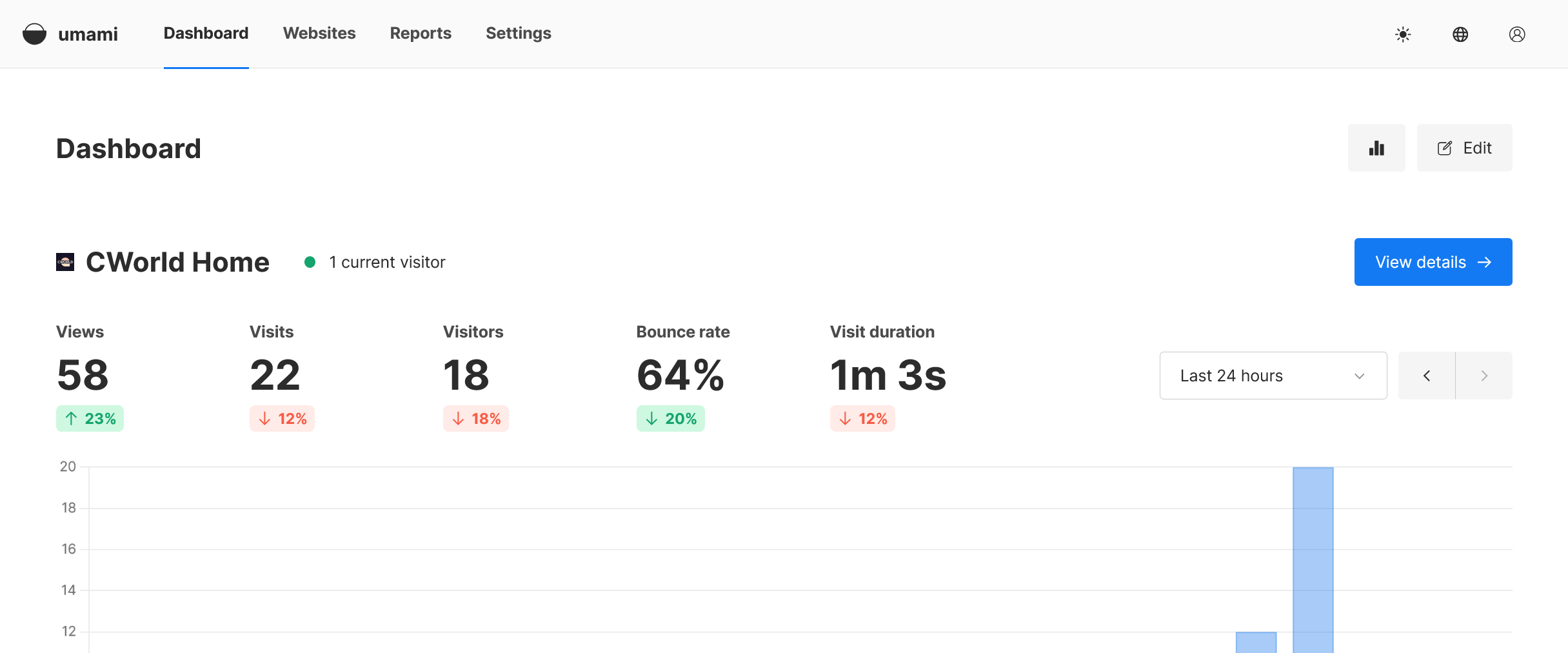Click the umami logo icon
This screenshot has width=1568, height=653.
[x=34, y=34]
